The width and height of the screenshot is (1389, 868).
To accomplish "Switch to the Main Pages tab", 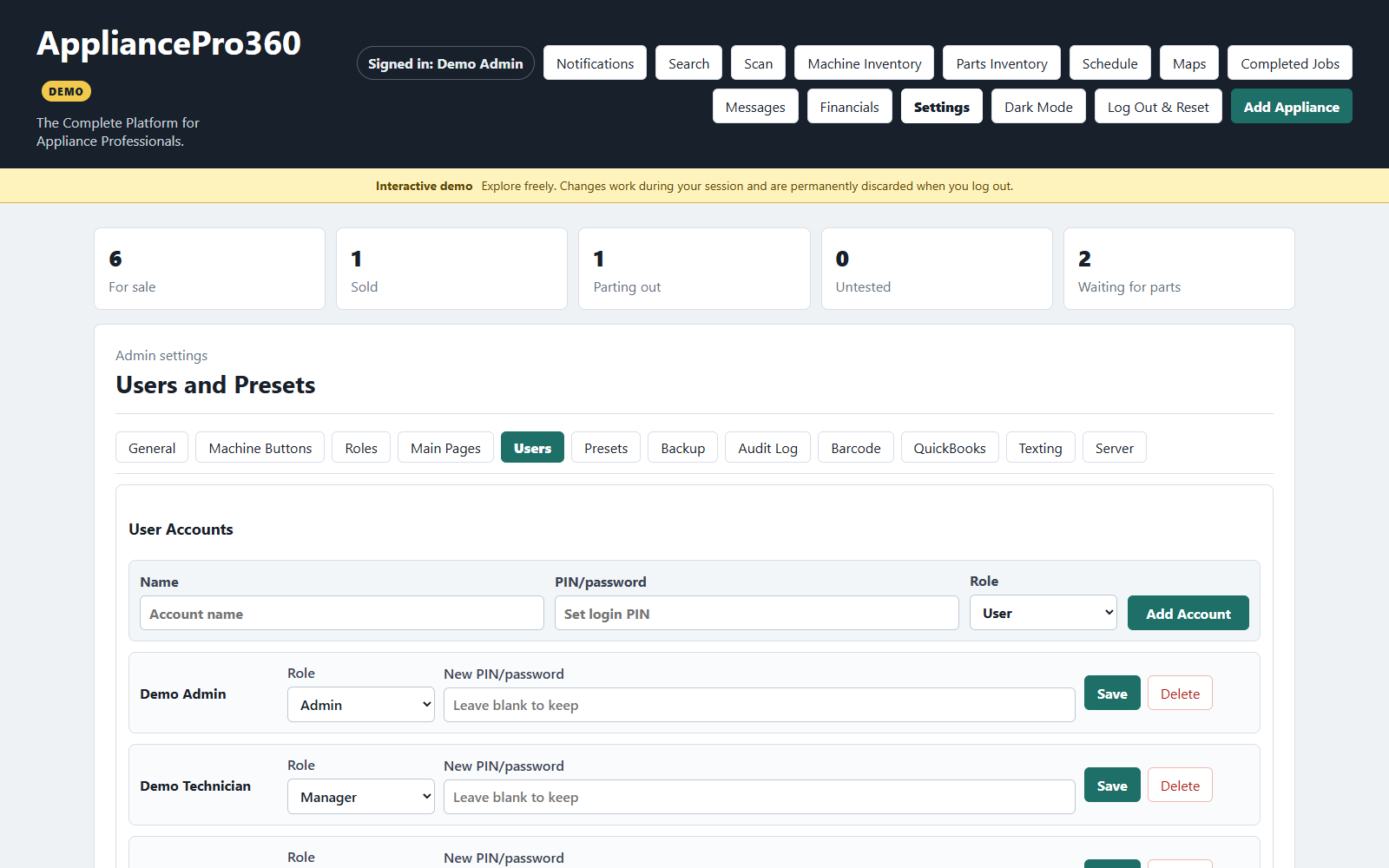I will [x=445, y=448].
